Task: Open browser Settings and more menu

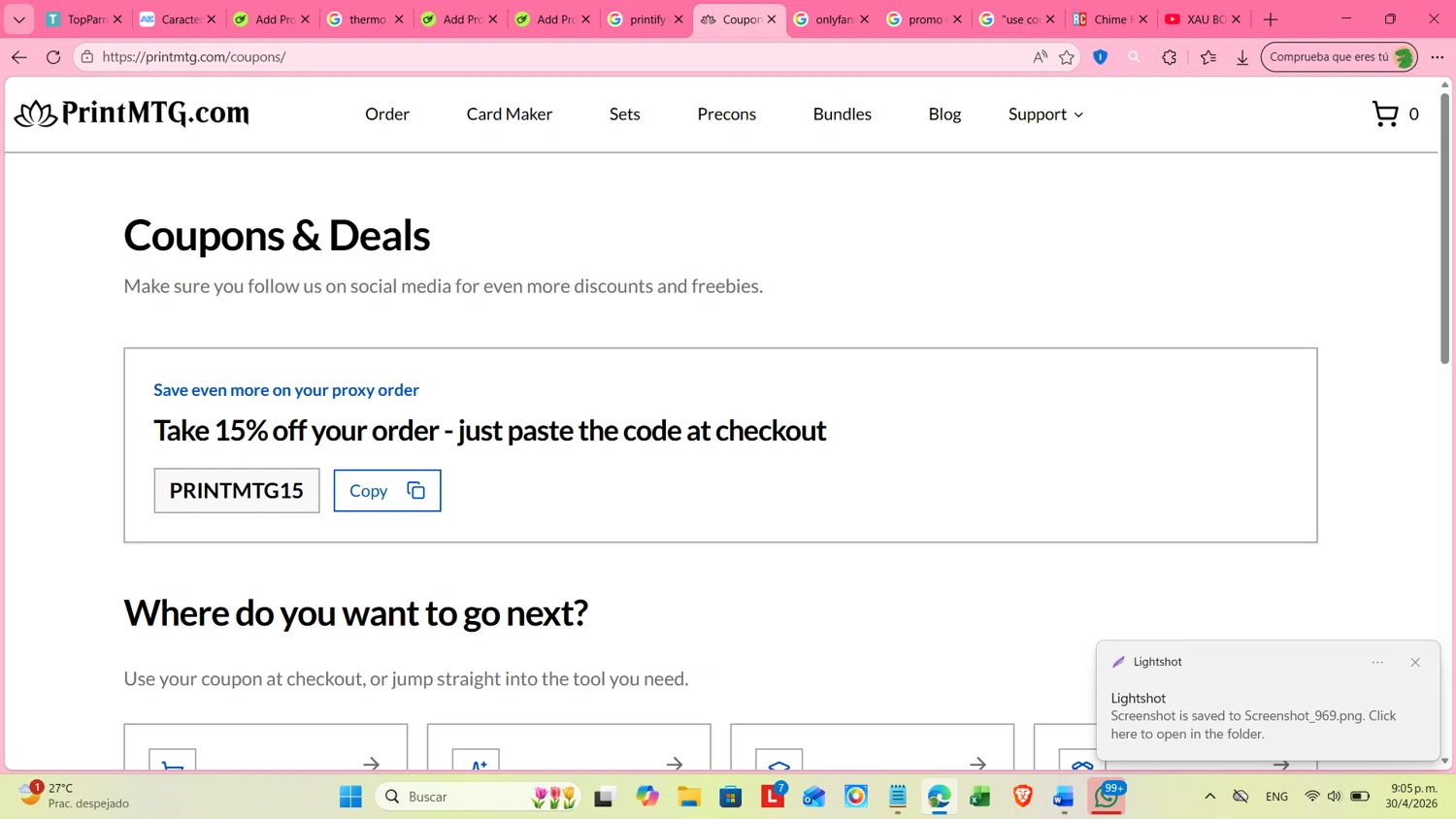Action: 1438,57
